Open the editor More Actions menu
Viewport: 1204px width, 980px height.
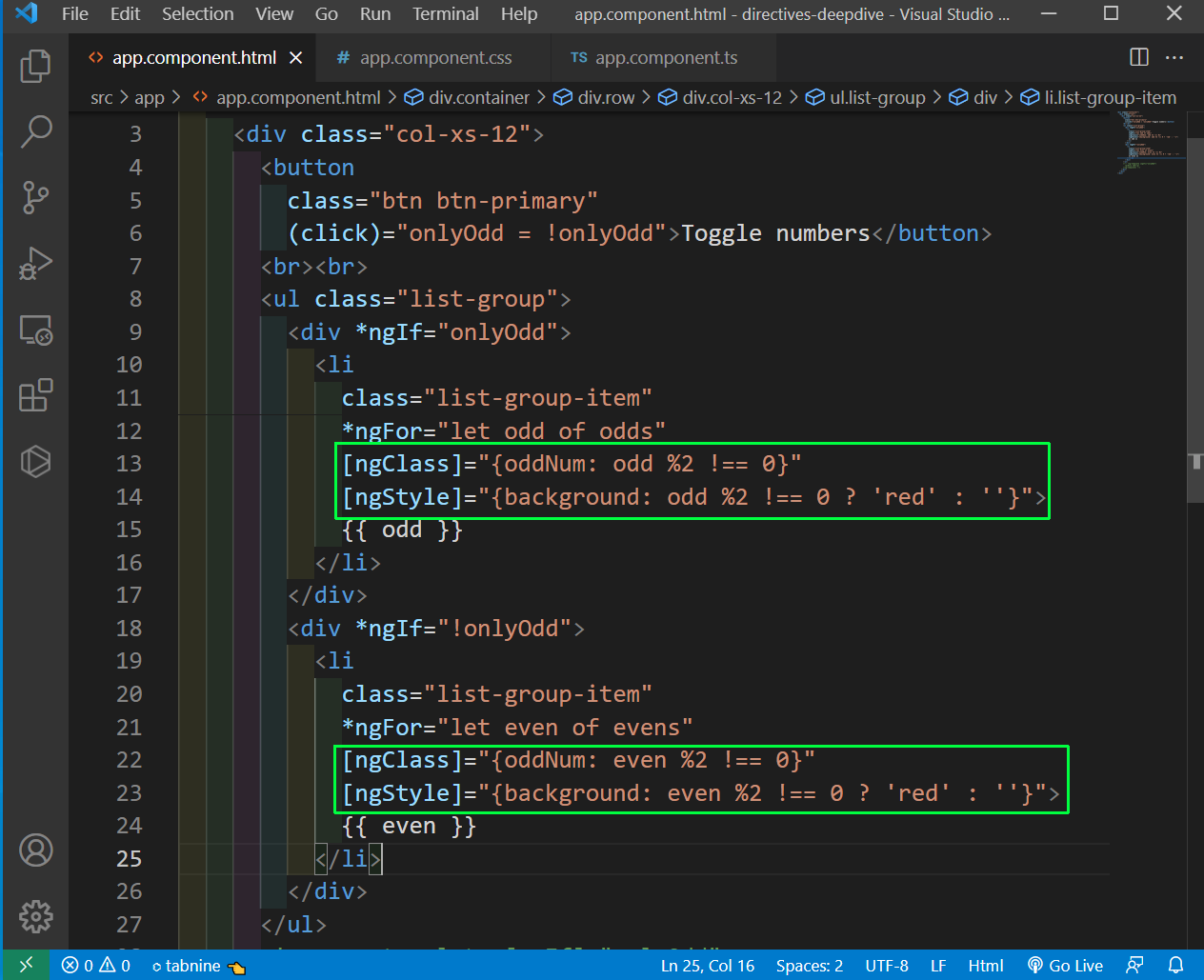(x=1174, y=57)
